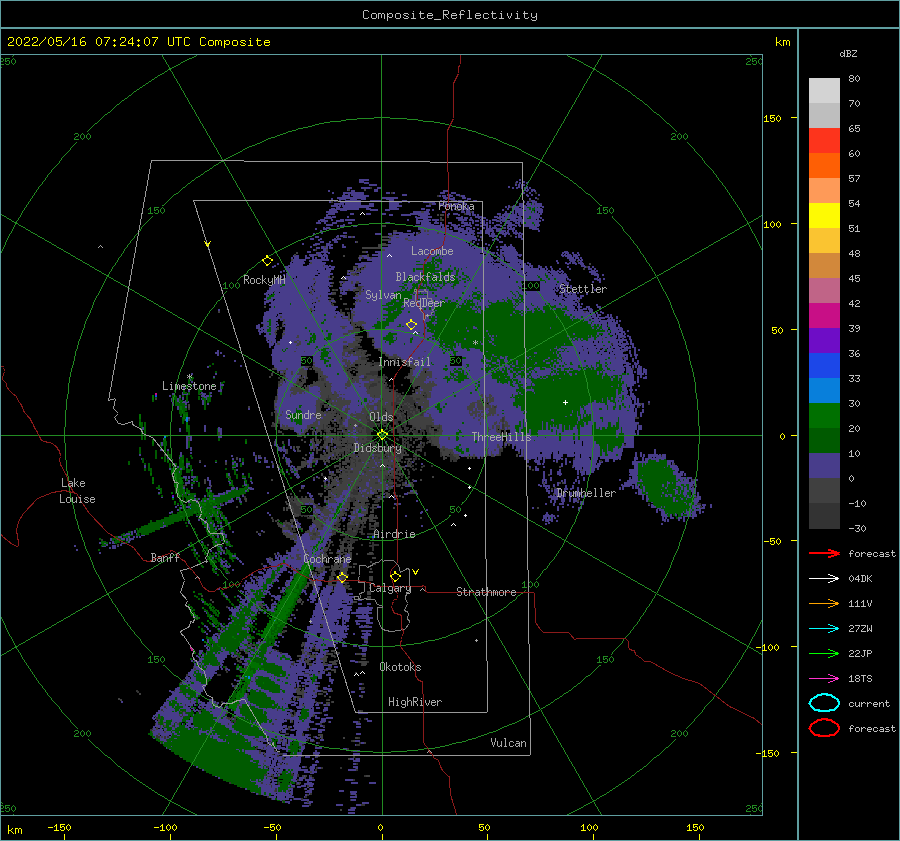Click the yellow radar-center diamond near Olds

(382, 435)
